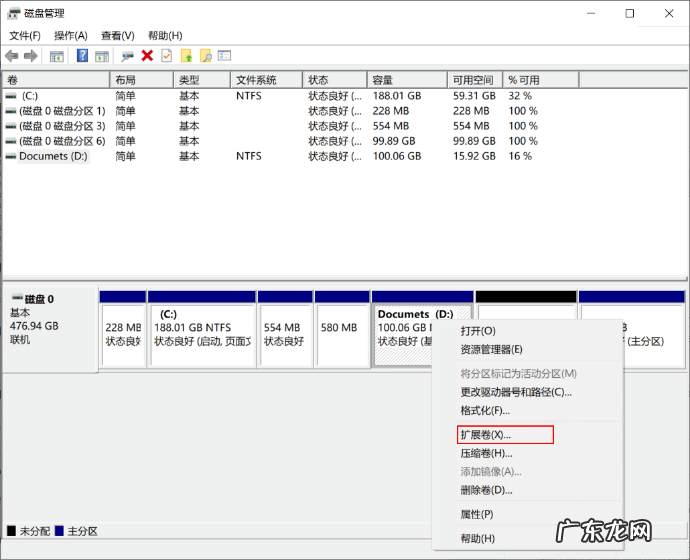Toggle the action pane toolbar icon
Screen dimensions: 690x560
point(102,56)
